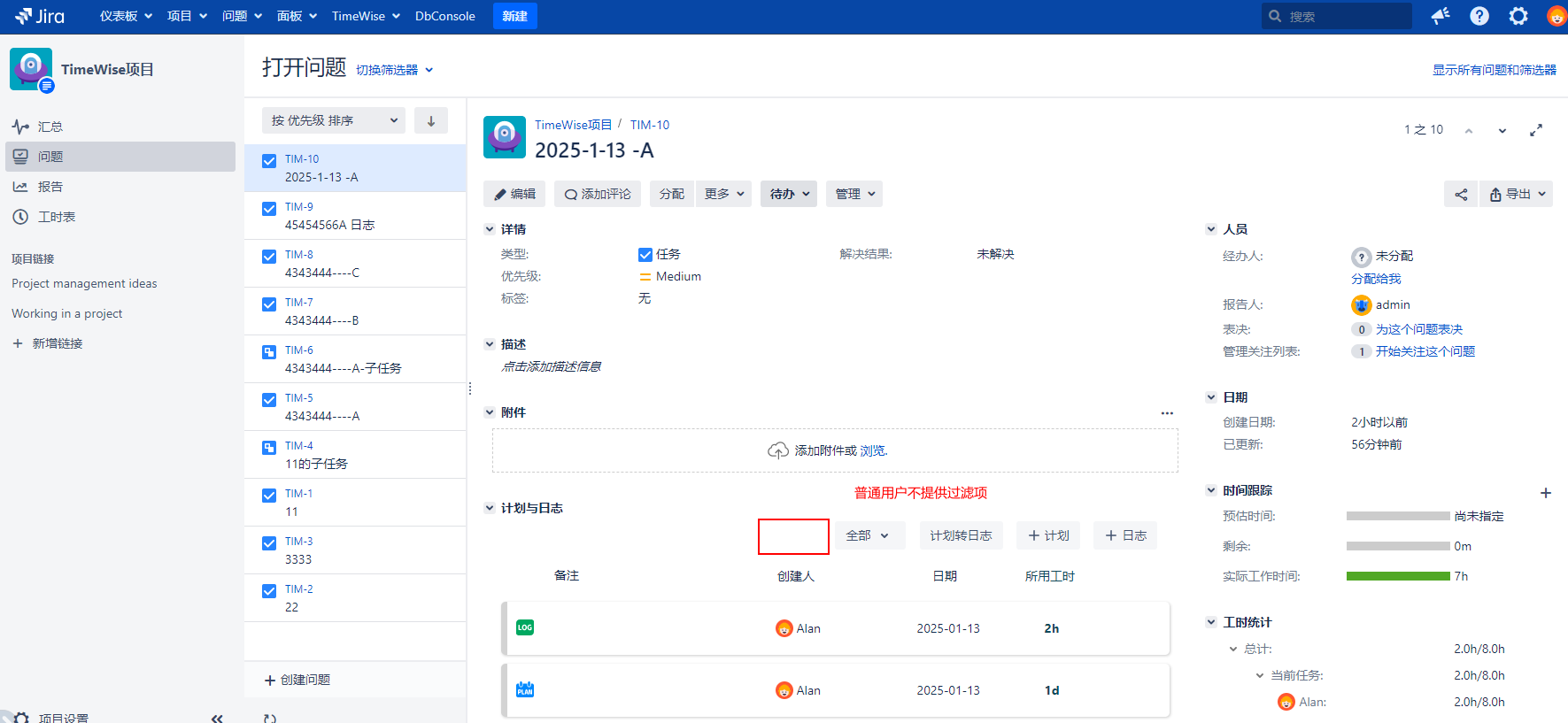This screenshot has width=1568, height=723.
Task: Open the TimeWise menu in top navigation
Action: point(366,16)
